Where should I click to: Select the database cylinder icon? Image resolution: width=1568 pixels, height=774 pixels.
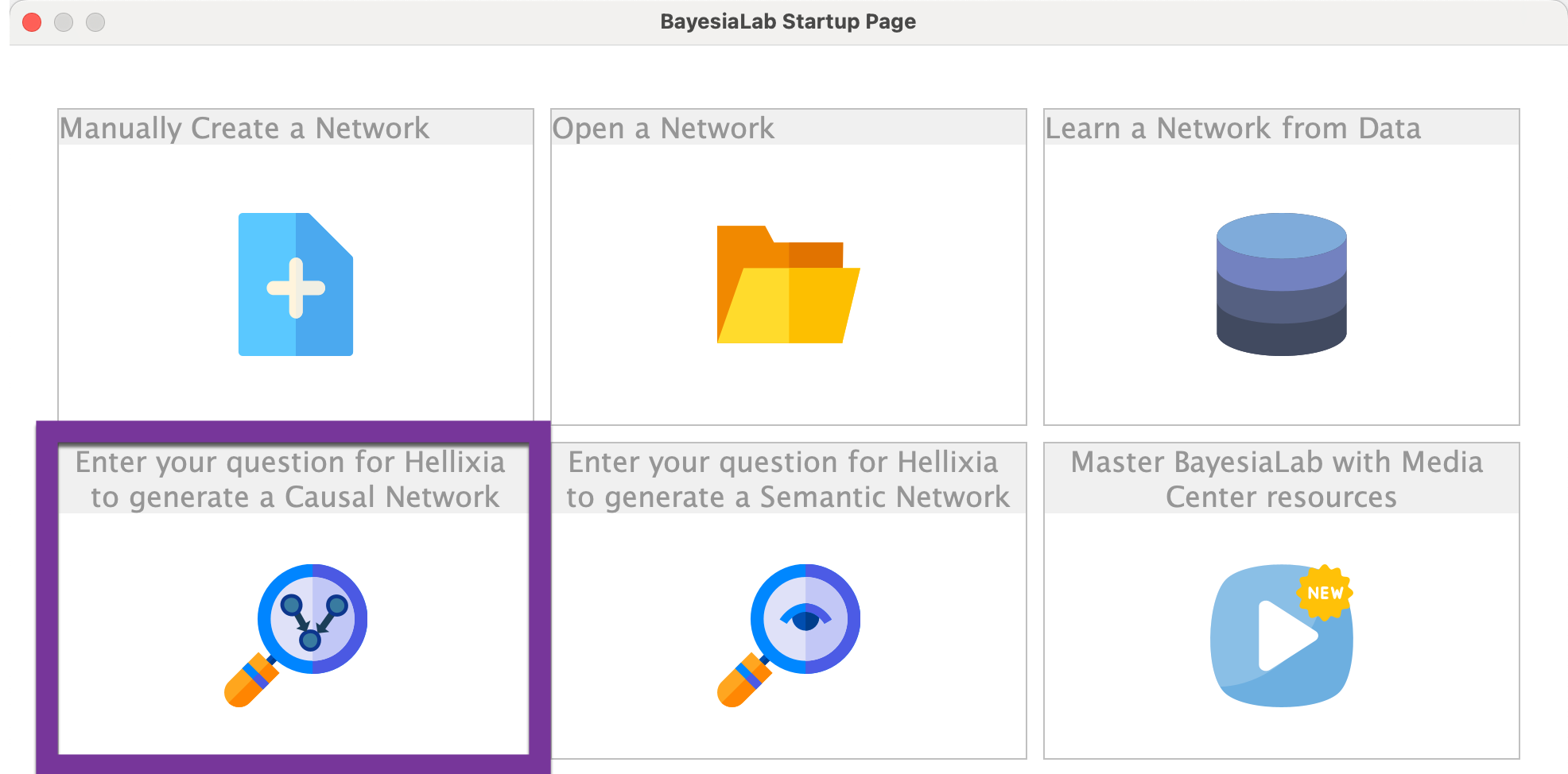(1281, 284)
